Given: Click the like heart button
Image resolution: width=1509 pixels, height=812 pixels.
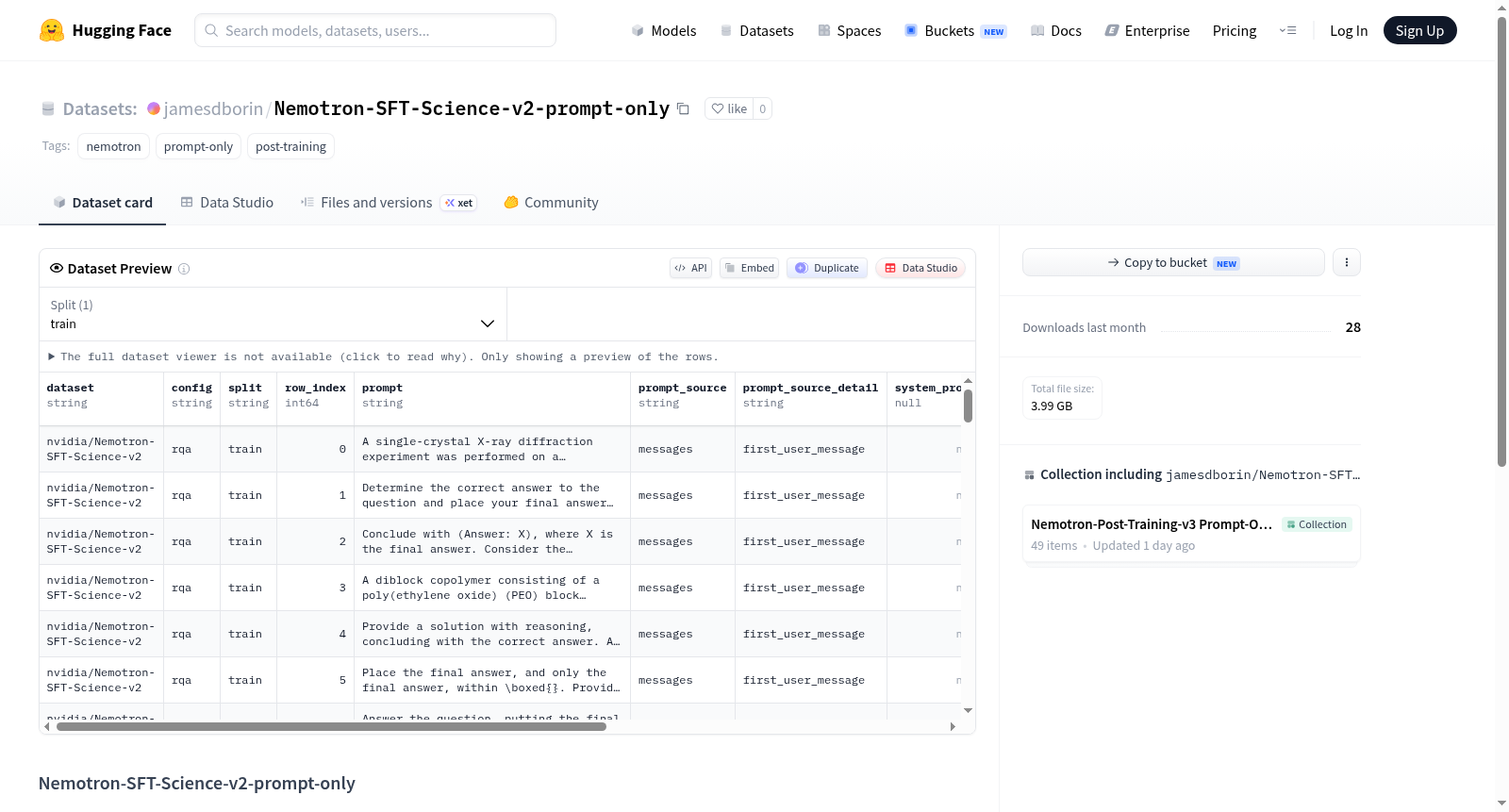Looking at the screenshot, I should pos(729,108).
